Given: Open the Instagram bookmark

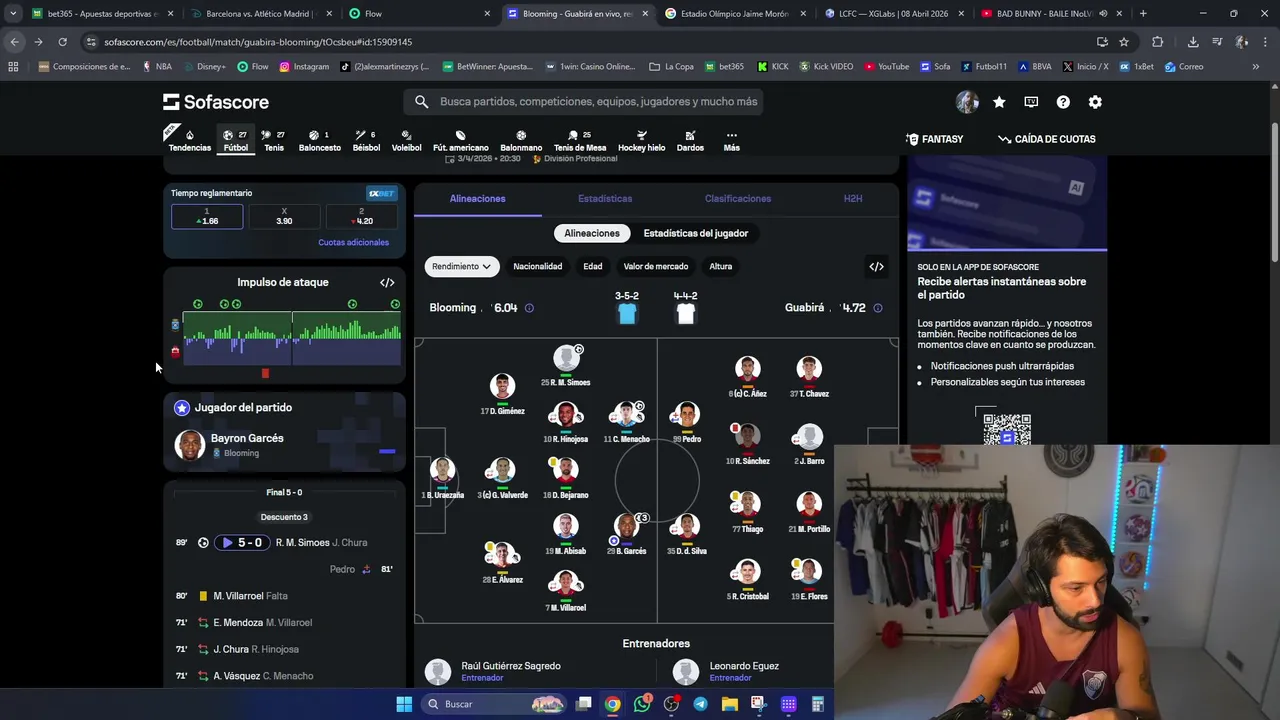Looking at the screenshot, I should coord(304,67).
